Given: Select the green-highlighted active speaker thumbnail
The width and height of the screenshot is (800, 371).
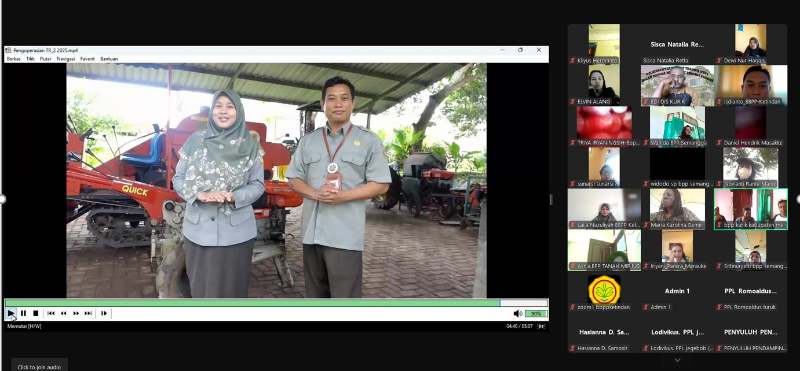Looking at the screenshot, I should coord(751,209).
